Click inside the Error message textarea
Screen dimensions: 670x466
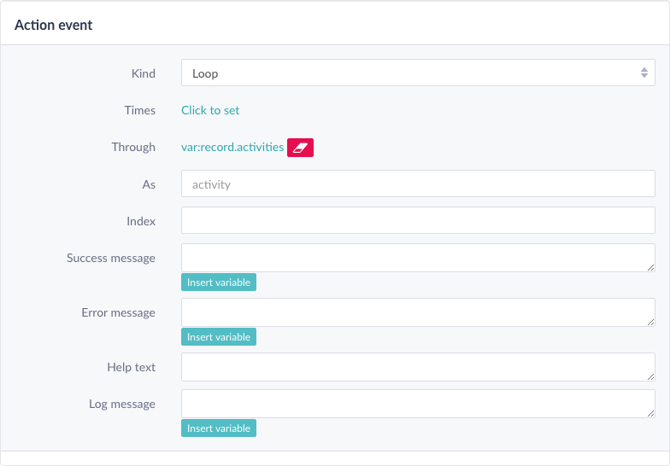tap(418, 312)
